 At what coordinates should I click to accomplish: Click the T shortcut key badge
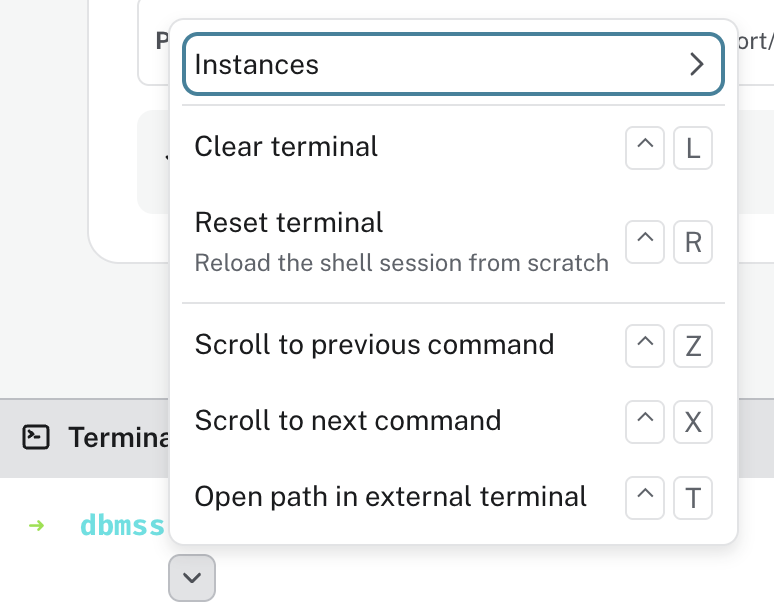[x=693, y=498]
